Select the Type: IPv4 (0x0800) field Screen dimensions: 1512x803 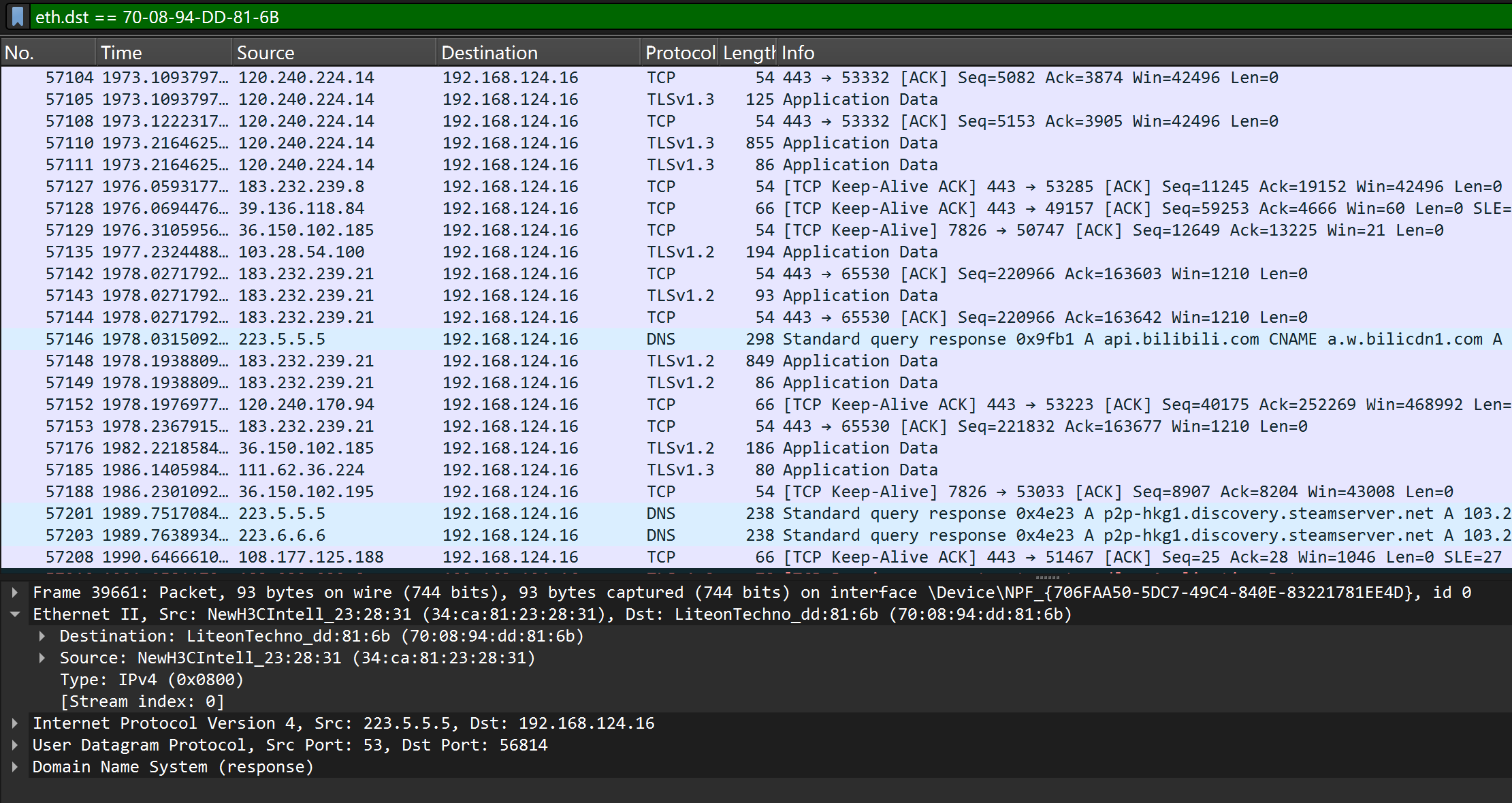[151, 680]
